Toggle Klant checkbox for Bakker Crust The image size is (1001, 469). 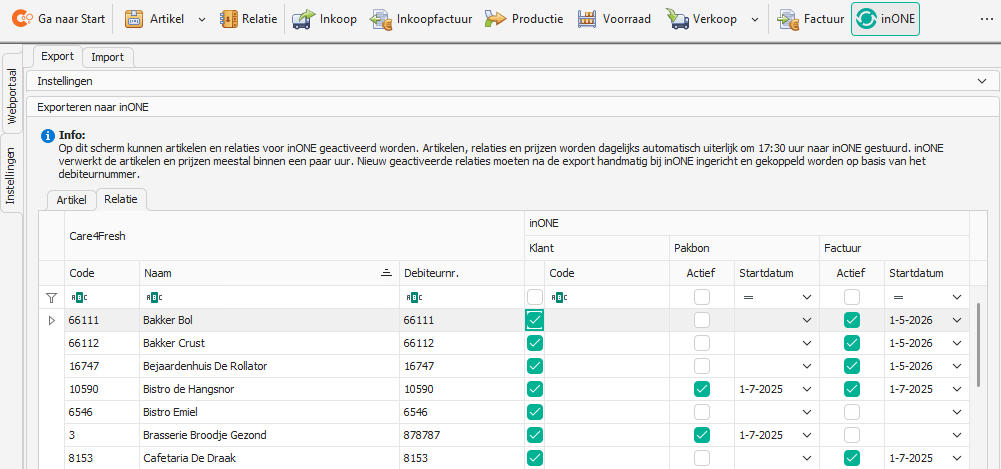(x=535, y=343)
